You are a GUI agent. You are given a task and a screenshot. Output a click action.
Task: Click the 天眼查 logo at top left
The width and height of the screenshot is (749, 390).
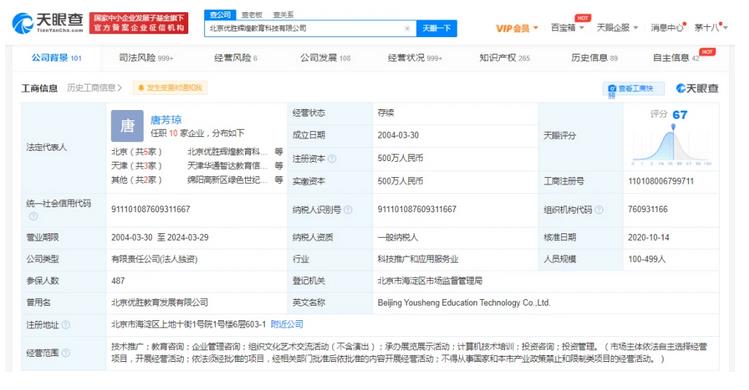point(47,22)
